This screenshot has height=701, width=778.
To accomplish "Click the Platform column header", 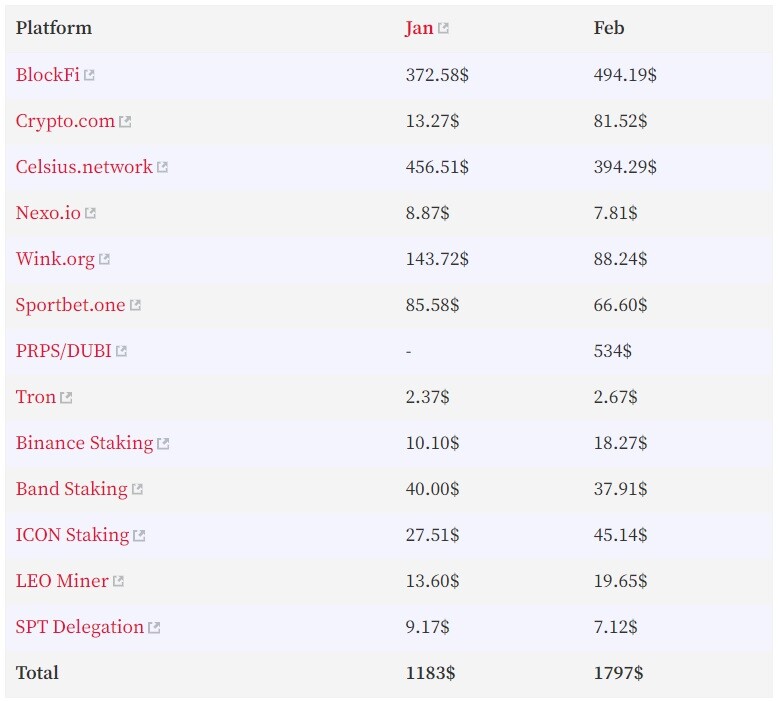I will tap(53, 28).
